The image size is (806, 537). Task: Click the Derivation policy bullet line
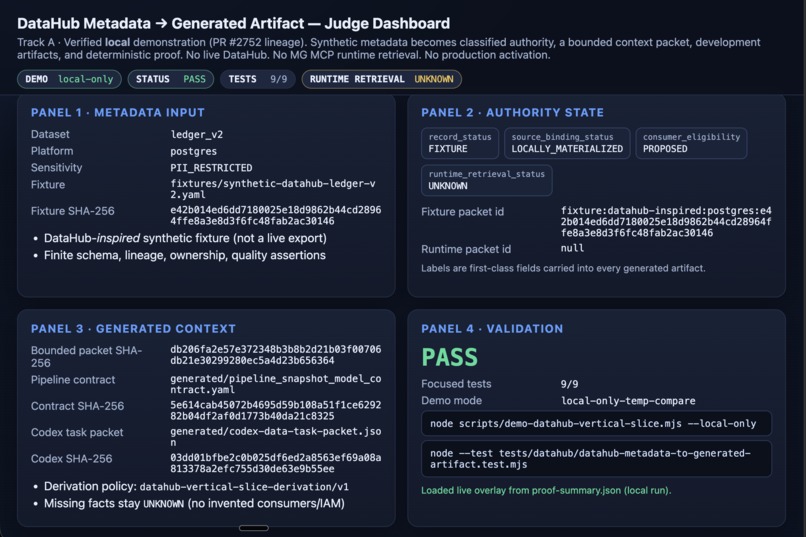pos(196,487)
